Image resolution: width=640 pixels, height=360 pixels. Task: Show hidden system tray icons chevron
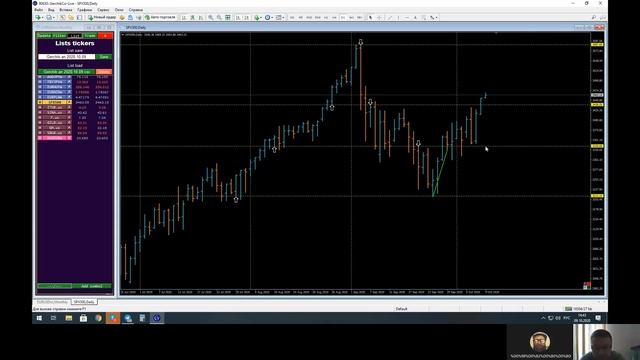543,318
